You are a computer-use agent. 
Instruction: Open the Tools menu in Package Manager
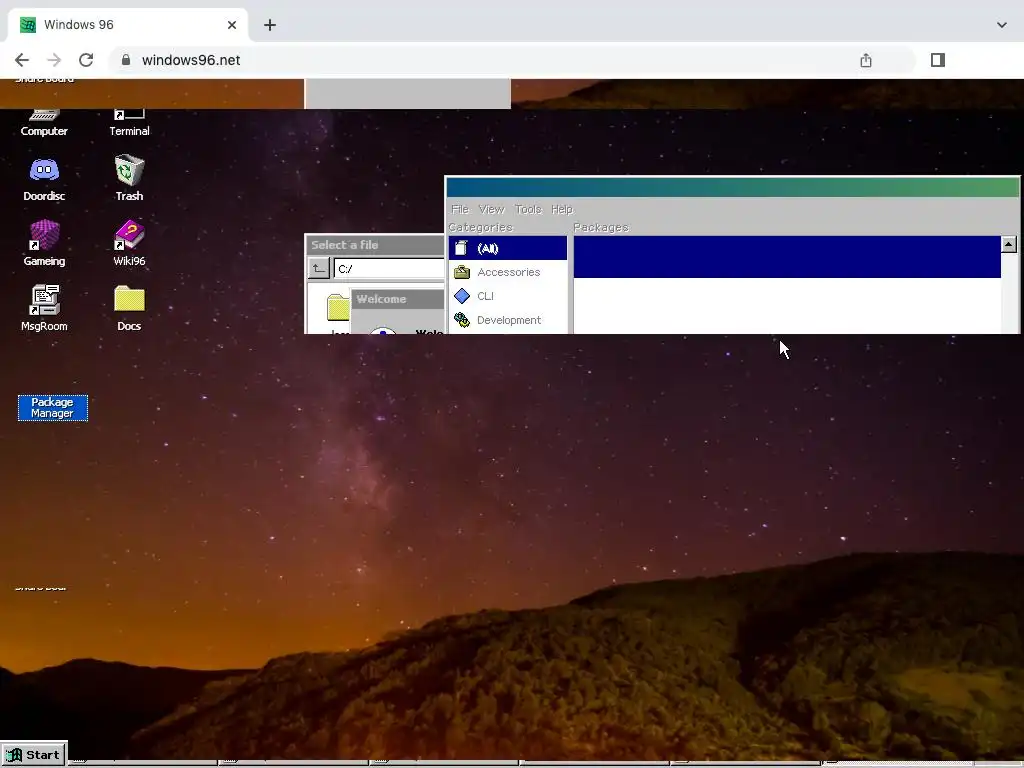528,209
